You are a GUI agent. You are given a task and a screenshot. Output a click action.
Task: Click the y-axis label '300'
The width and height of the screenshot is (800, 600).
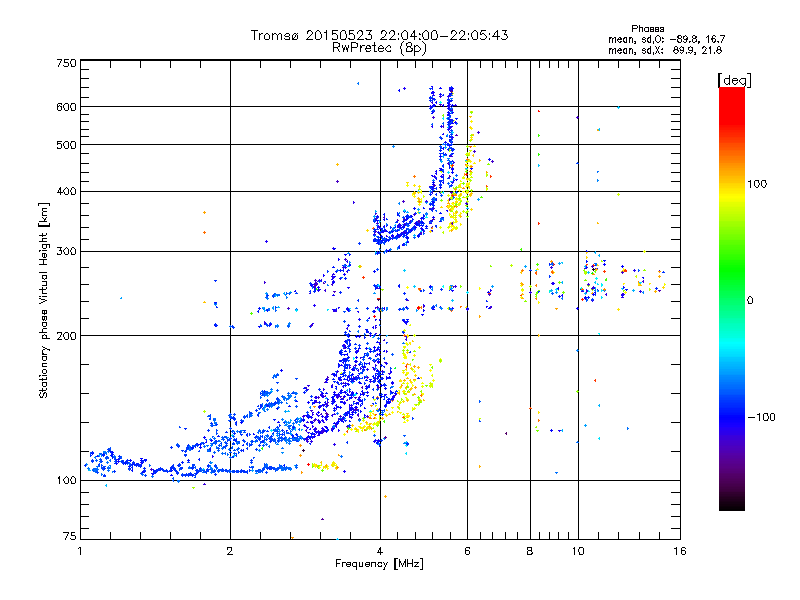pos(66,251)
